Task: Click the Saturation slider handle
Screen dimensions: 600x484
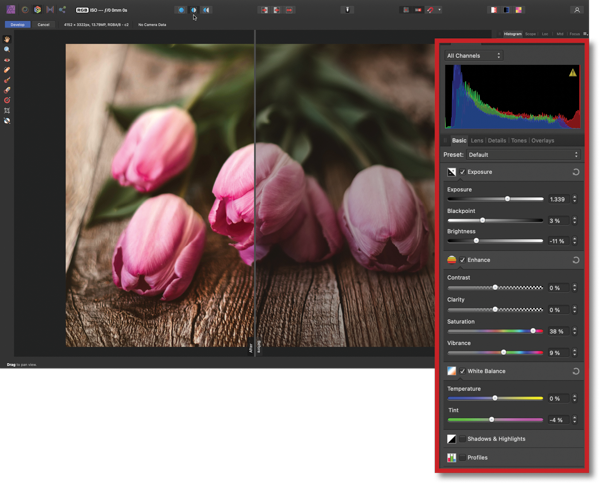Action: (533, 331)
